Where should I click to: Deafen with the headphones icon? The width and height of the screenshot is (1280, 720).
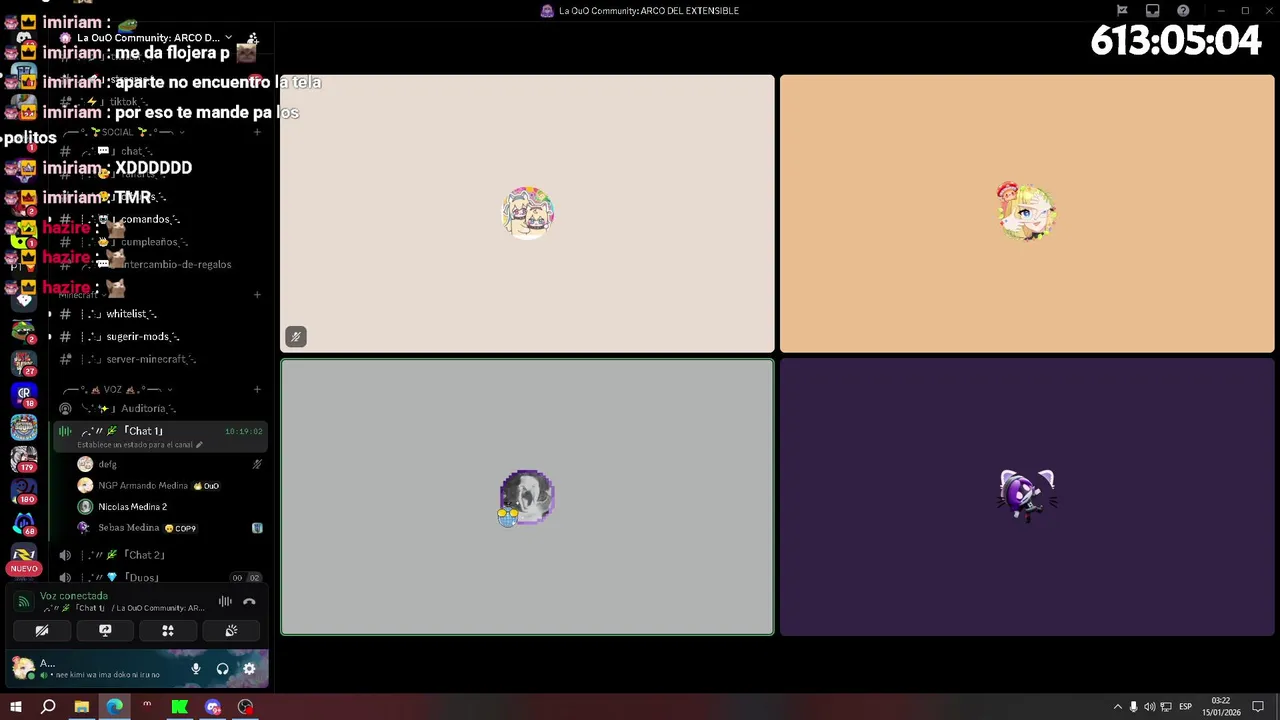(x=222, y=669)
